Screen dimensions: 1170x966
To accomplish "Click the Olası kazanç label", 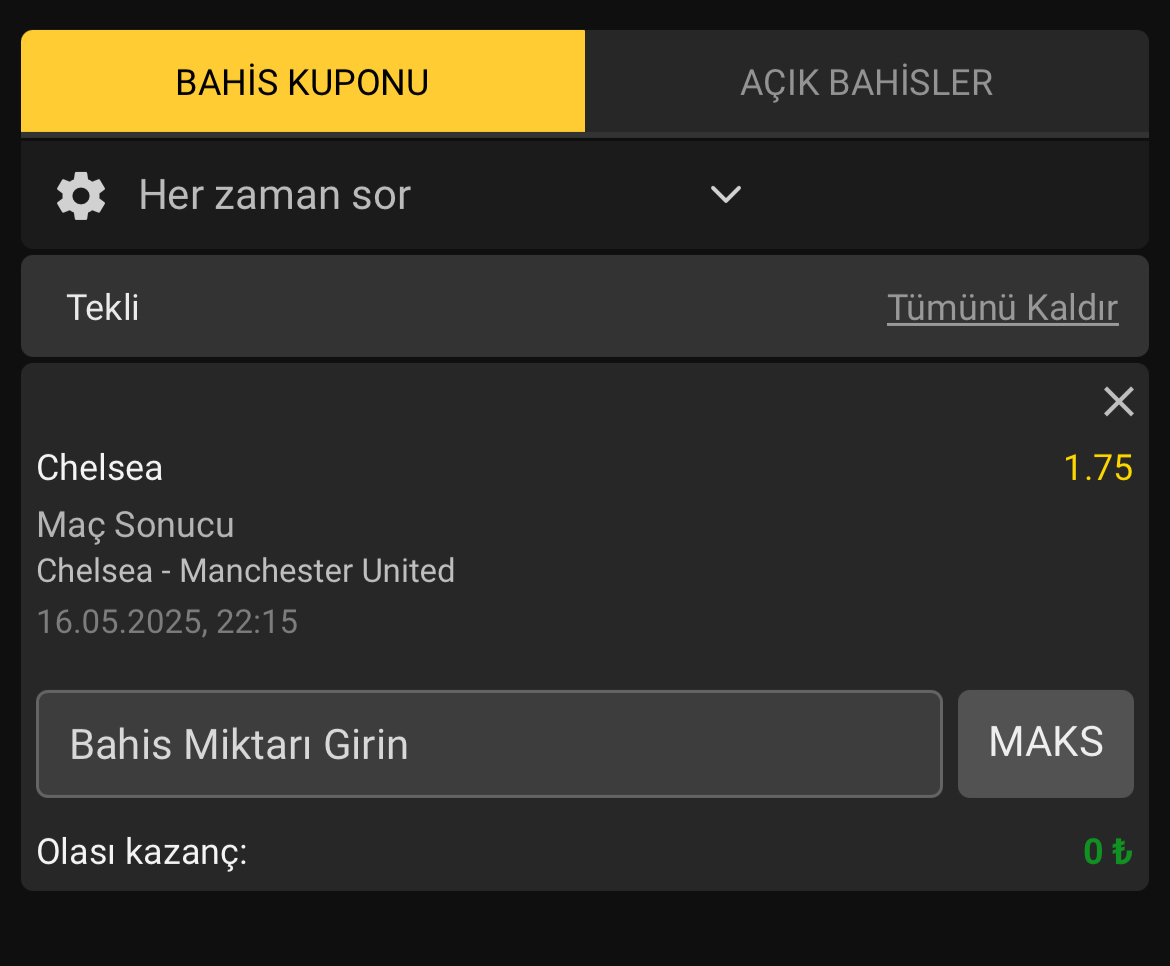I will click(x=142, y=852).
